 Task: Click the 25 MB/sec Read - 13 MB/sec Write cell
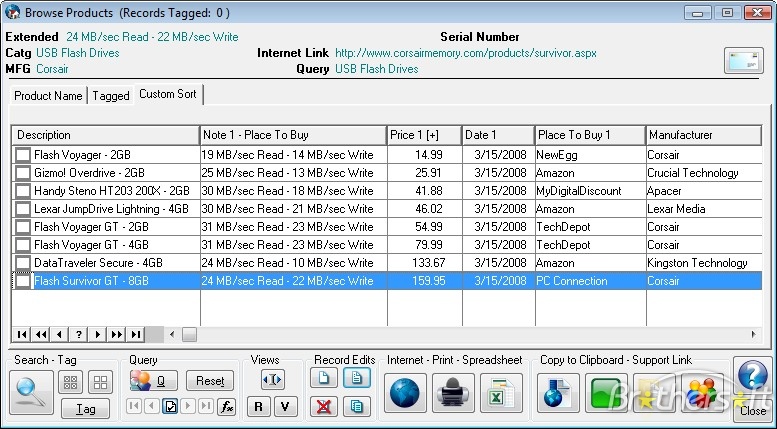coord(294,173)
